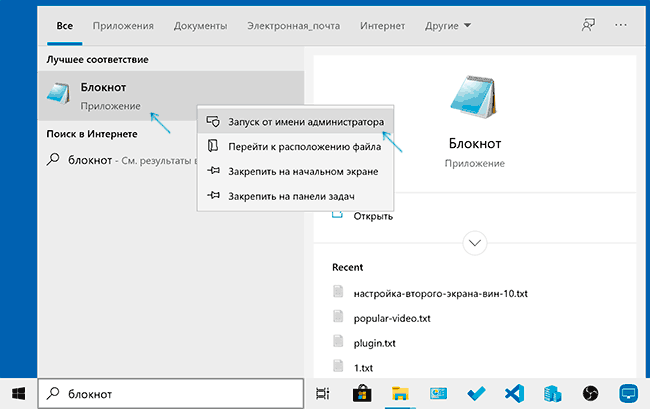Switch to the Приложения tab
Image resolution: width=650 pixels, height=409 pixels.
123,26
